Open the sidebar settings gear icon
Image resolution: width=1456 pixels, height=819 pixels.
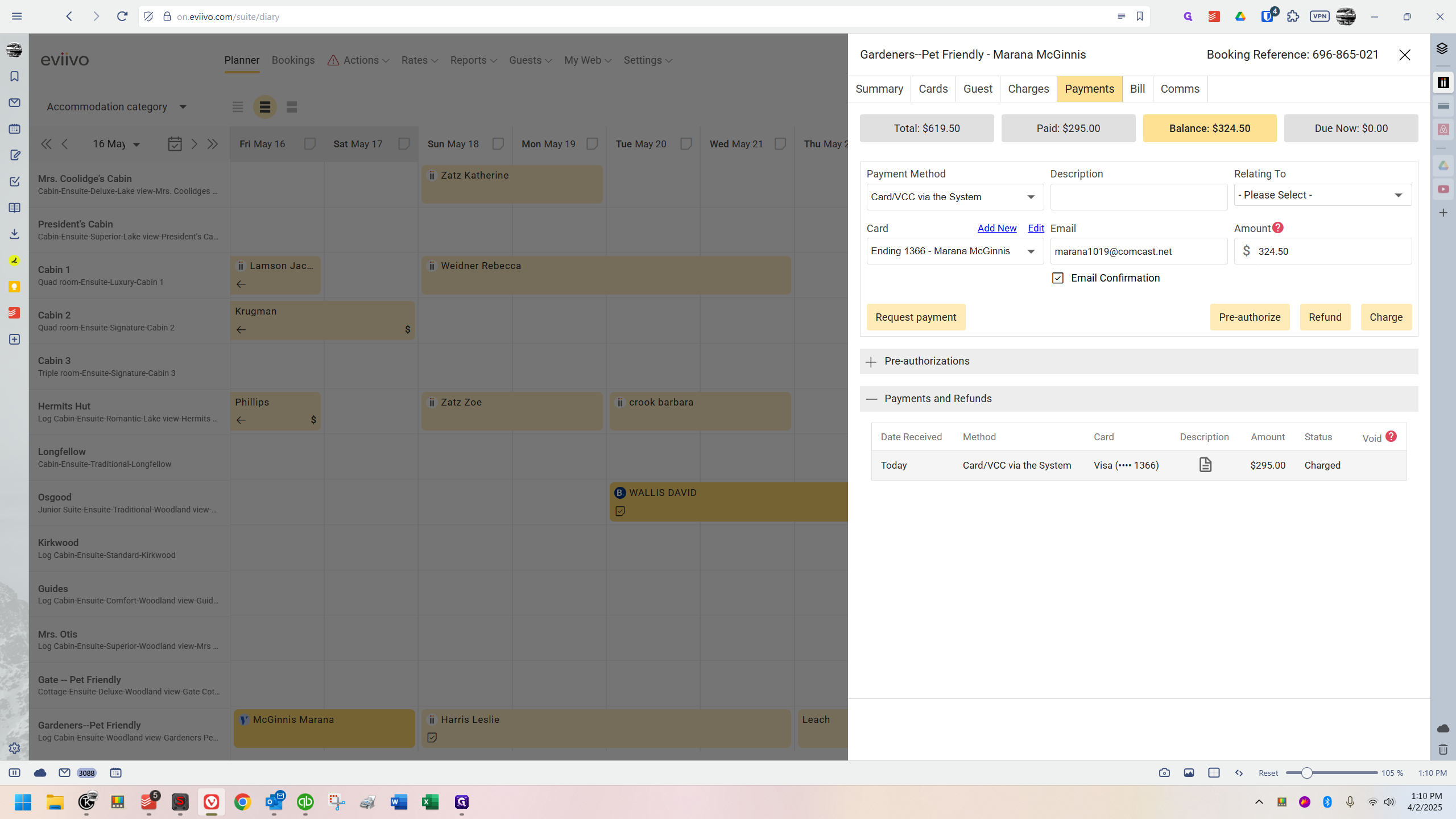(x=14, y=748)
